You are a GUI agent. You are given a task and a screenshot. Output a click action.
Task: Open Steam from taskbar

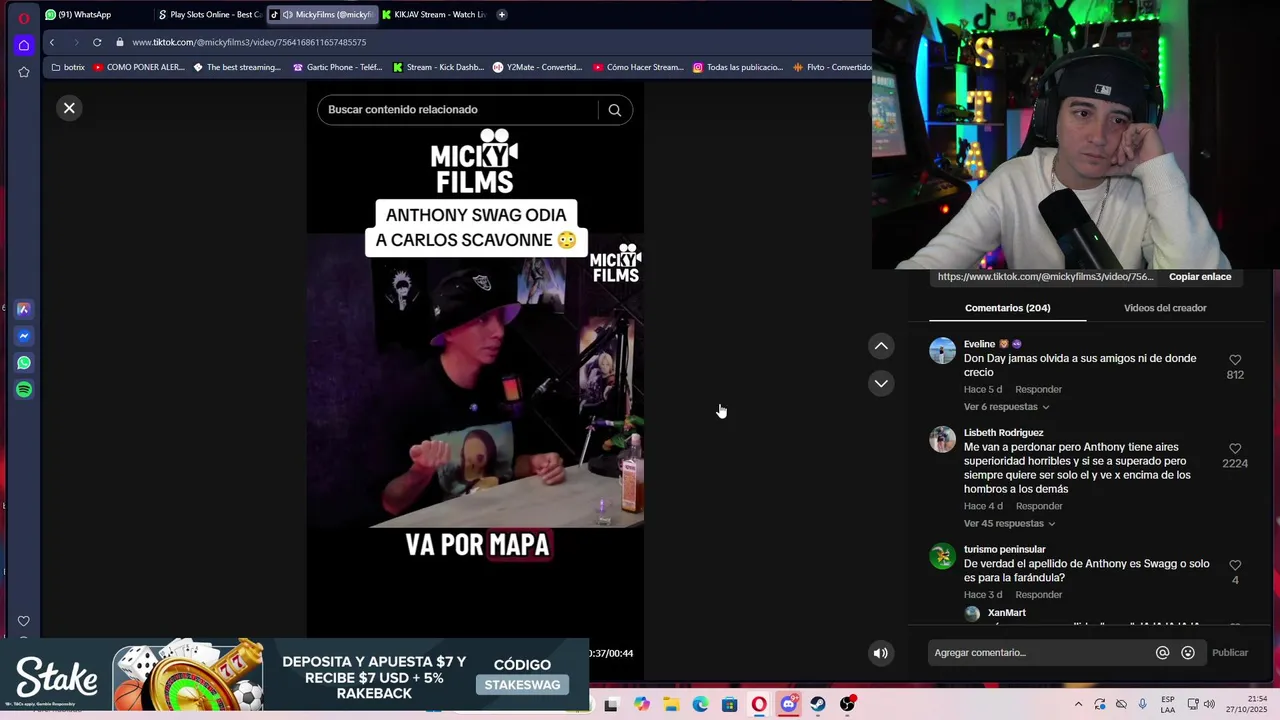(818, 704)
